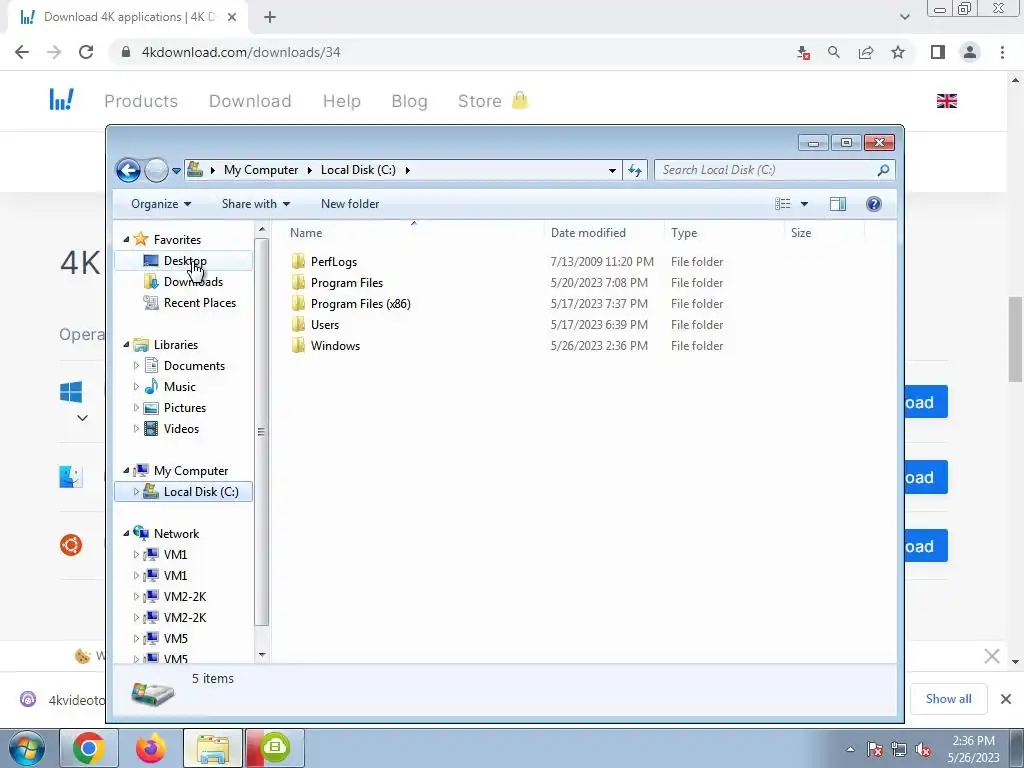The image size is (1024, 768).
Task: Open the address bar history dropdown arrow
Action: (x=612, y=170)
